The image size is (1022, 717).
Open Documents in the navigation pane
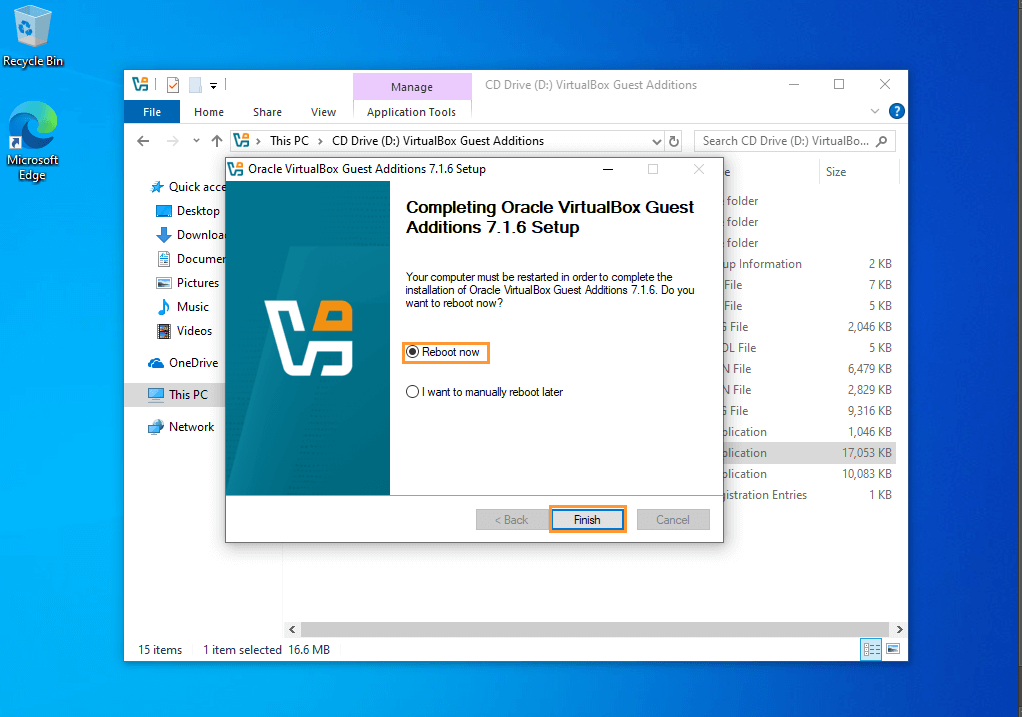(191, 259)
